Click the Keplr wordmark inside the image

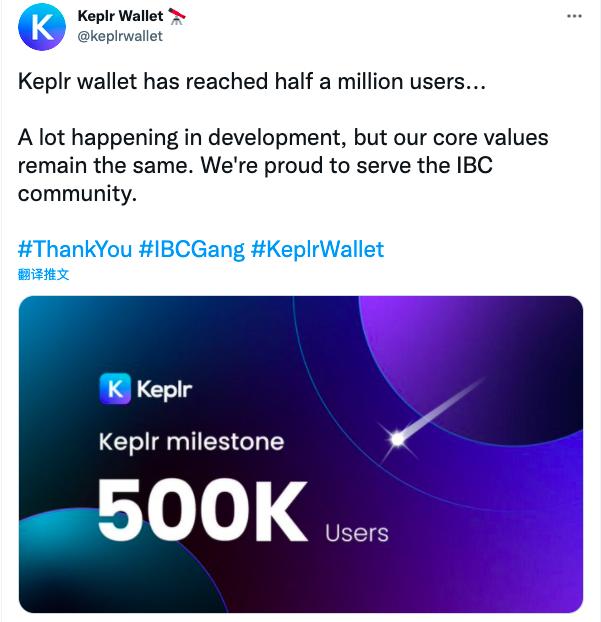tap(164, 388)
